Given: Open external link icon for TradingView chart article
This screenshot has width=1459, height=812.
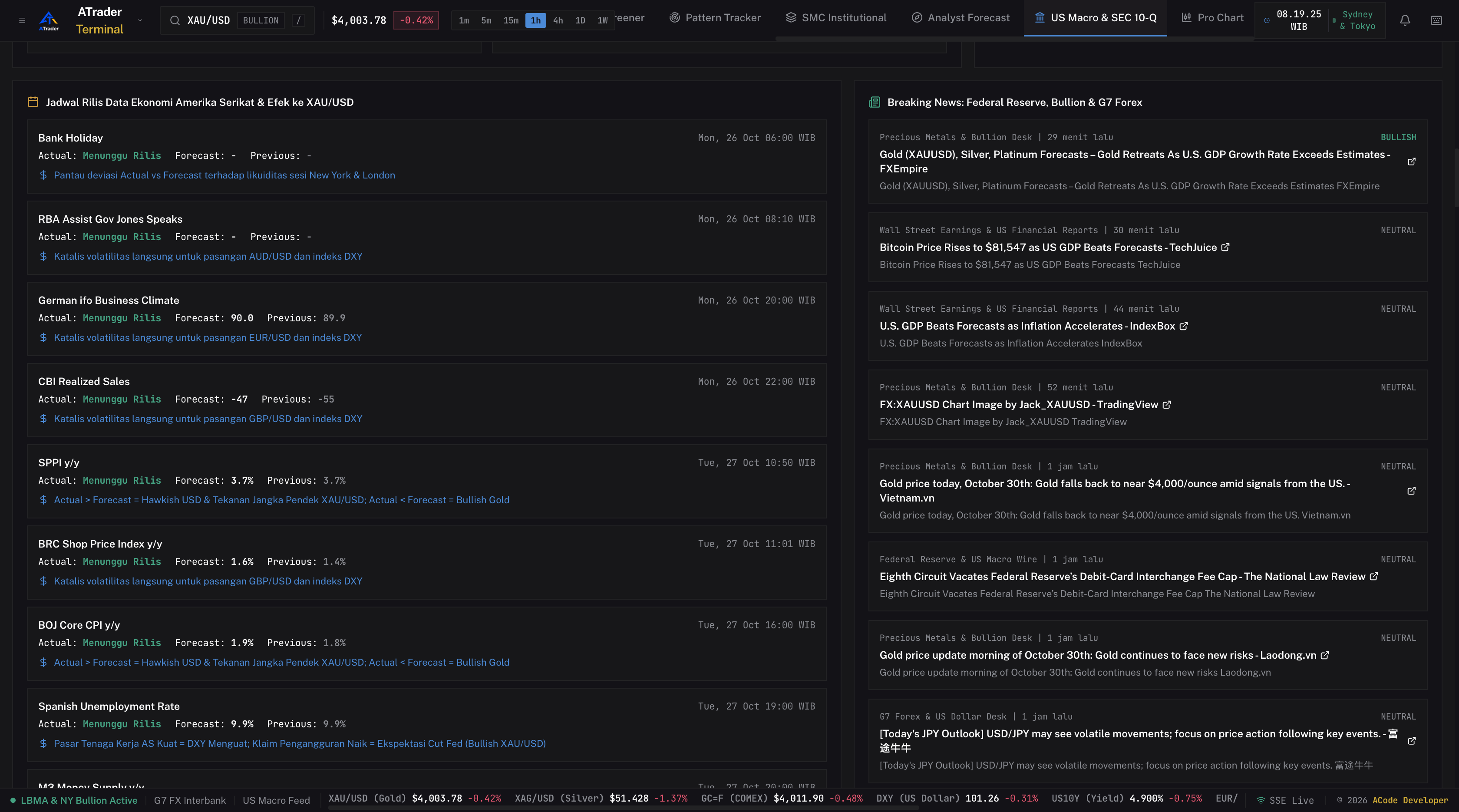Looking at the screenshot, I should click(1166, 405).
